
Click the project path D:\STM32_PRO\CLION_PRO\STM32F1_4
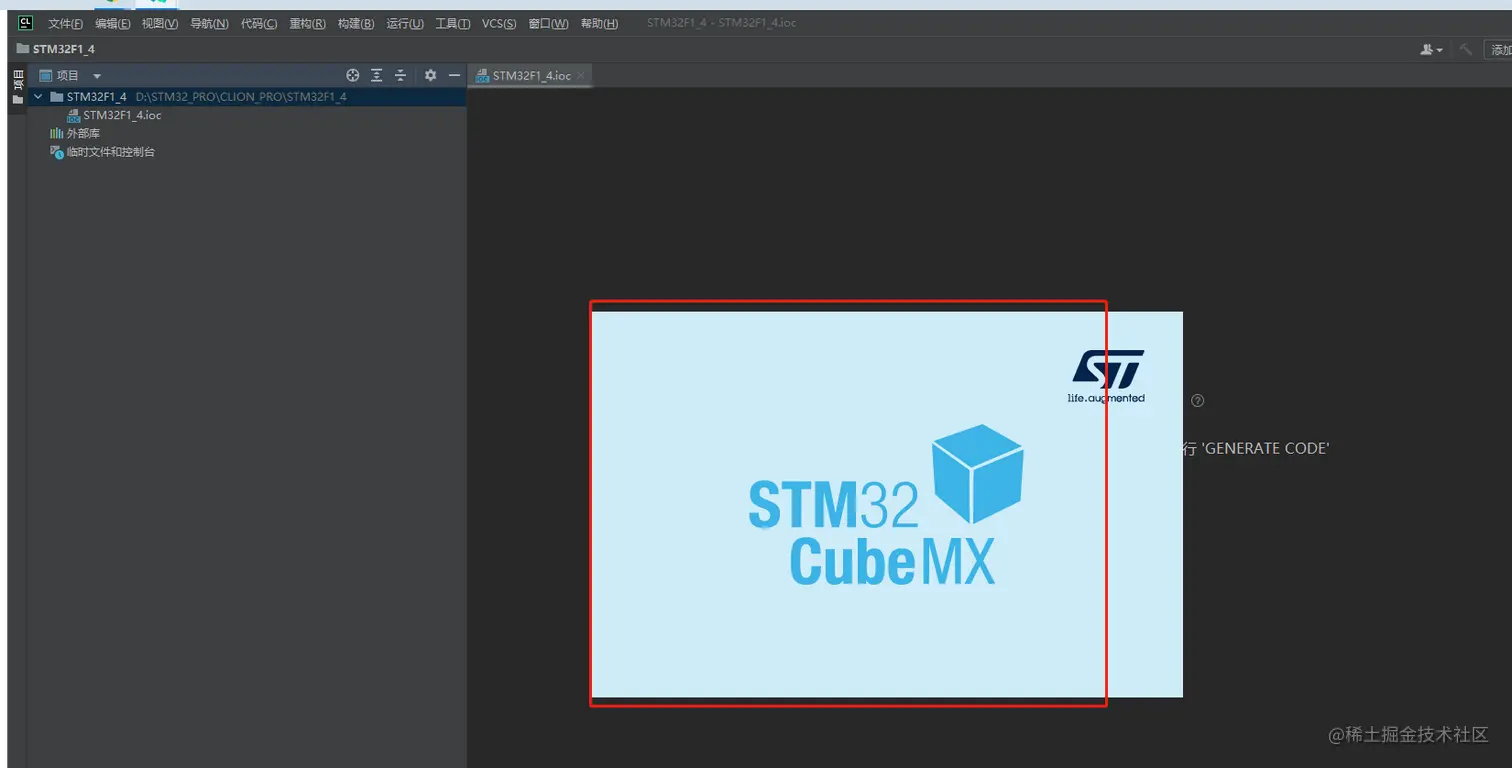click(241, 97)
